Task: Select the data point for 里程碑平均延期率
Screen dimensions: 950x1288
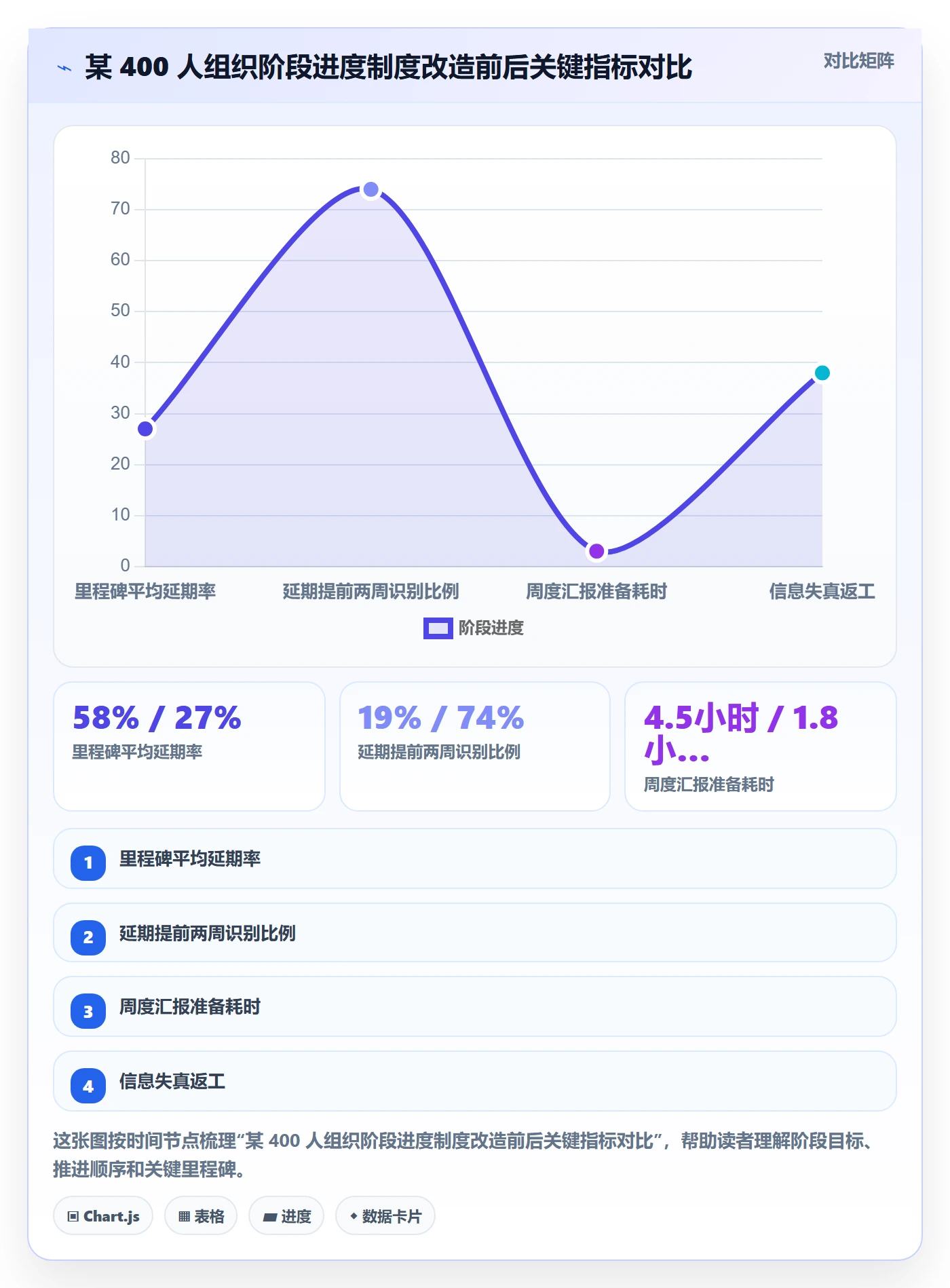Action: (145, 429)
